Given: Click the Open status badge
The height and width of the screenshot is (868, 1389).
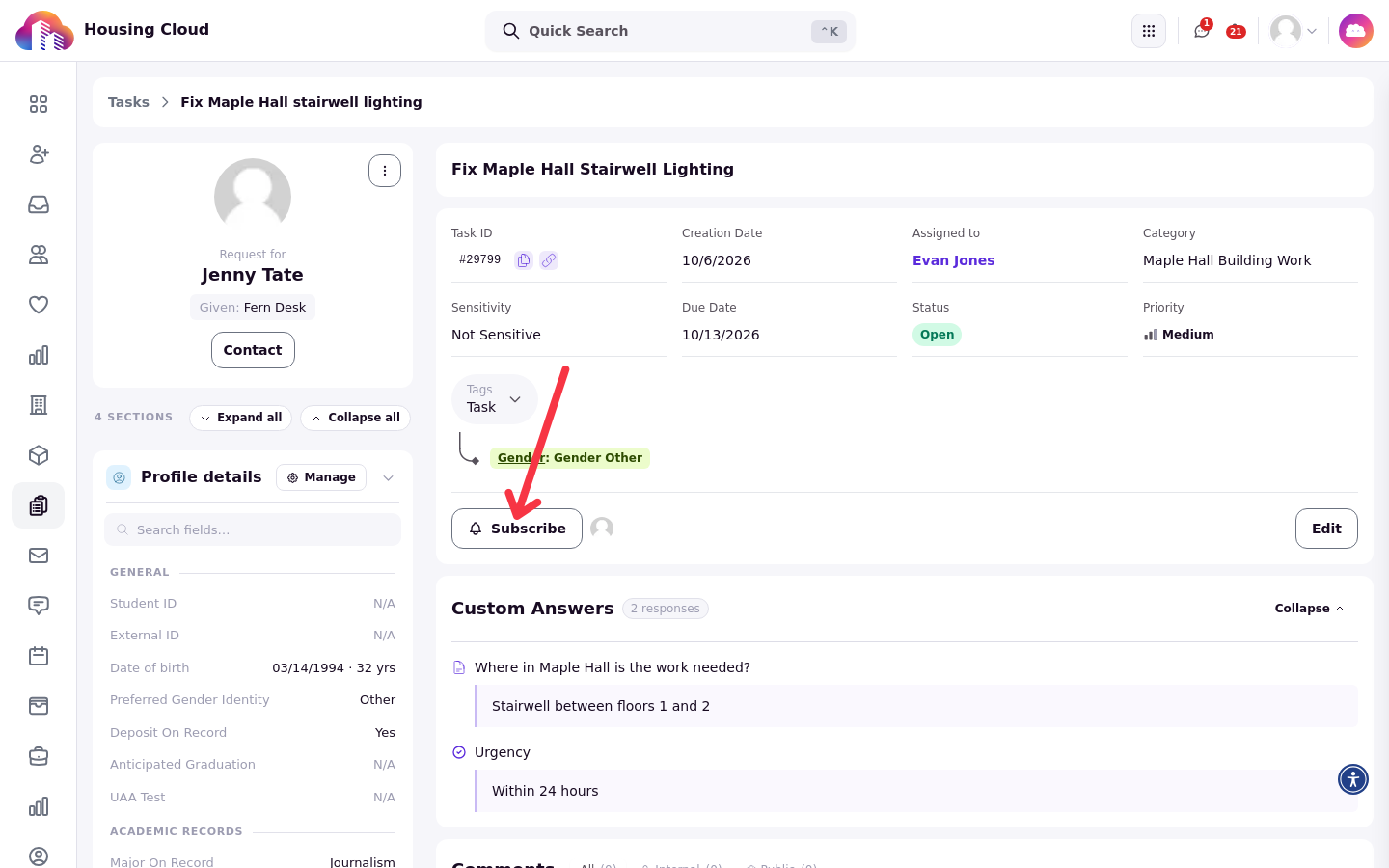Looking at the screenshot, I should coord(937,335).
